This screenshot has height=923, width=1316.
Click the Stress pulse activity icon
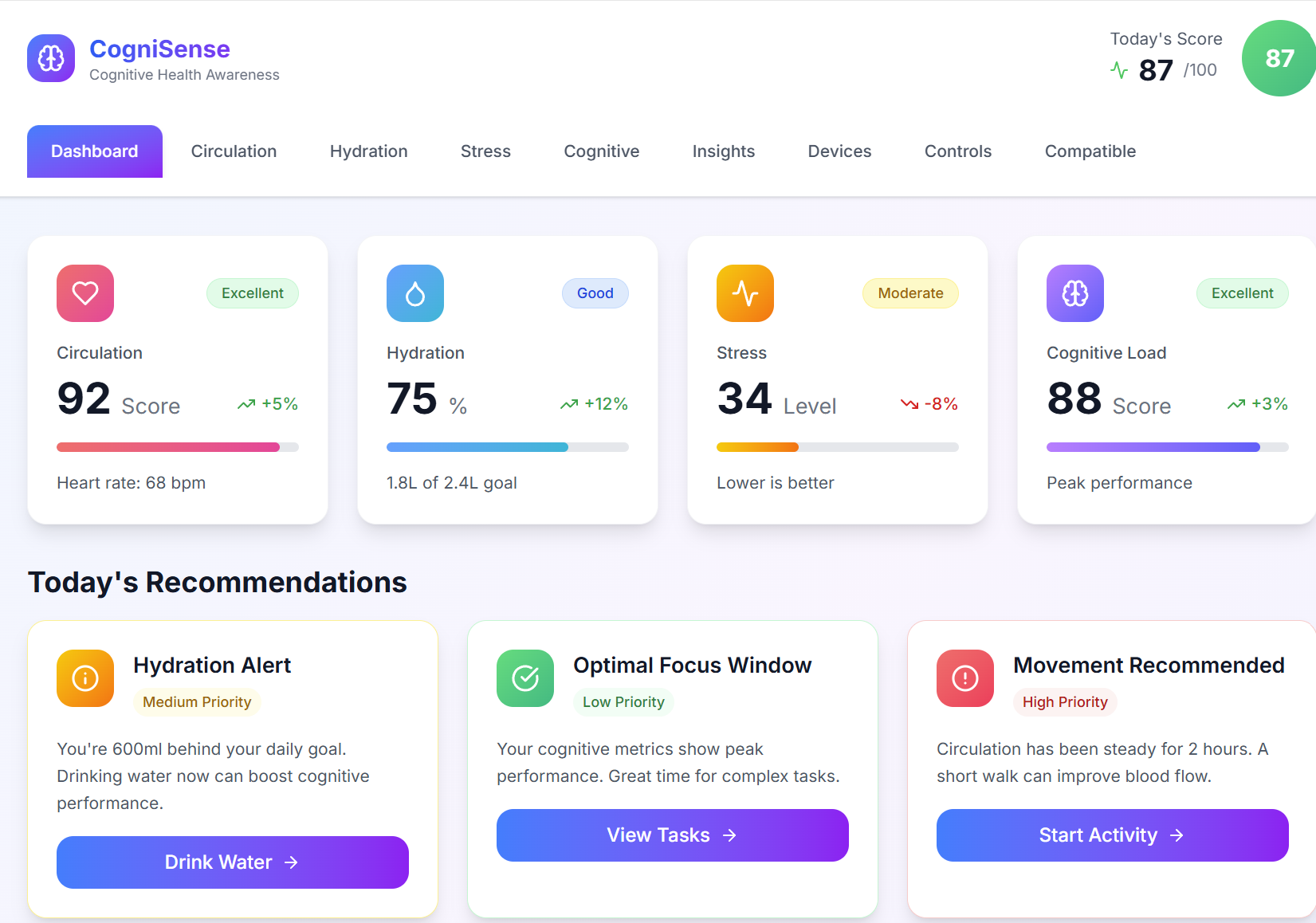[745, 293]
